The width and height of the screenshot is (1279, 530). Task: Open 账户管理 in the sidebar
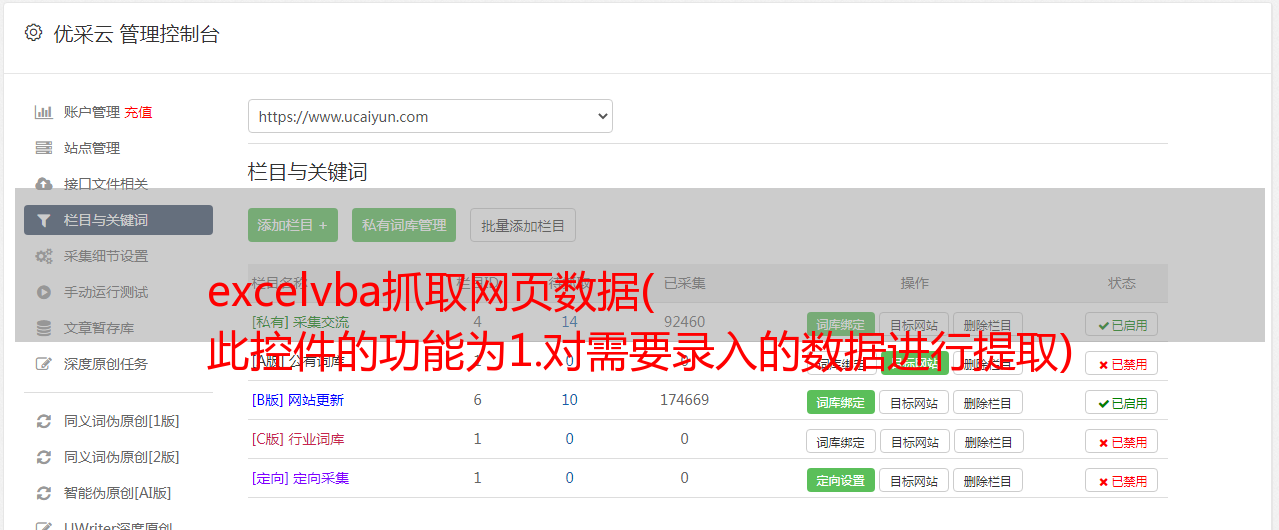(92, 112)
